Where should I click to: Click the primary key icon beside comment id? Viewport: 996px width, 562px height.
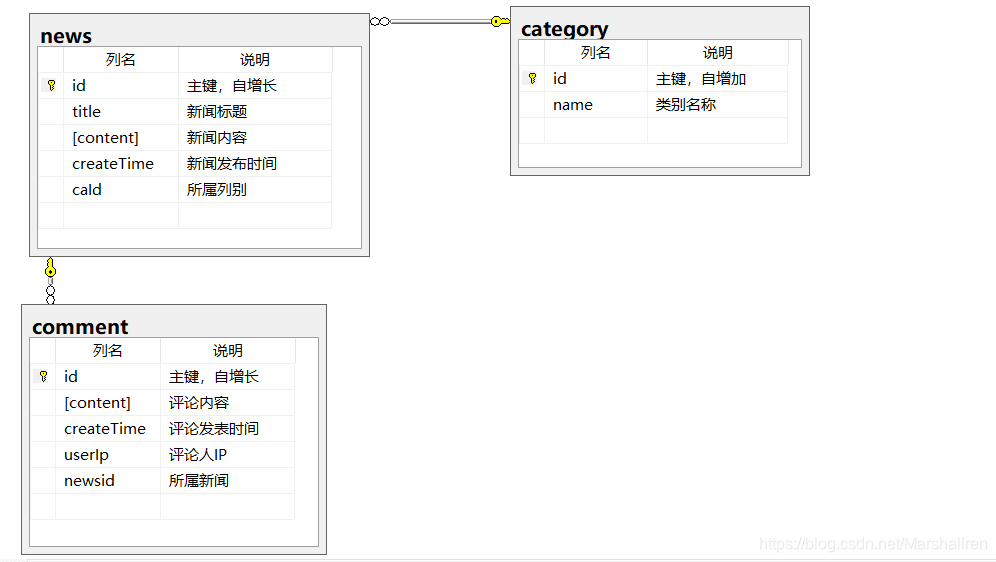(43, 376)
